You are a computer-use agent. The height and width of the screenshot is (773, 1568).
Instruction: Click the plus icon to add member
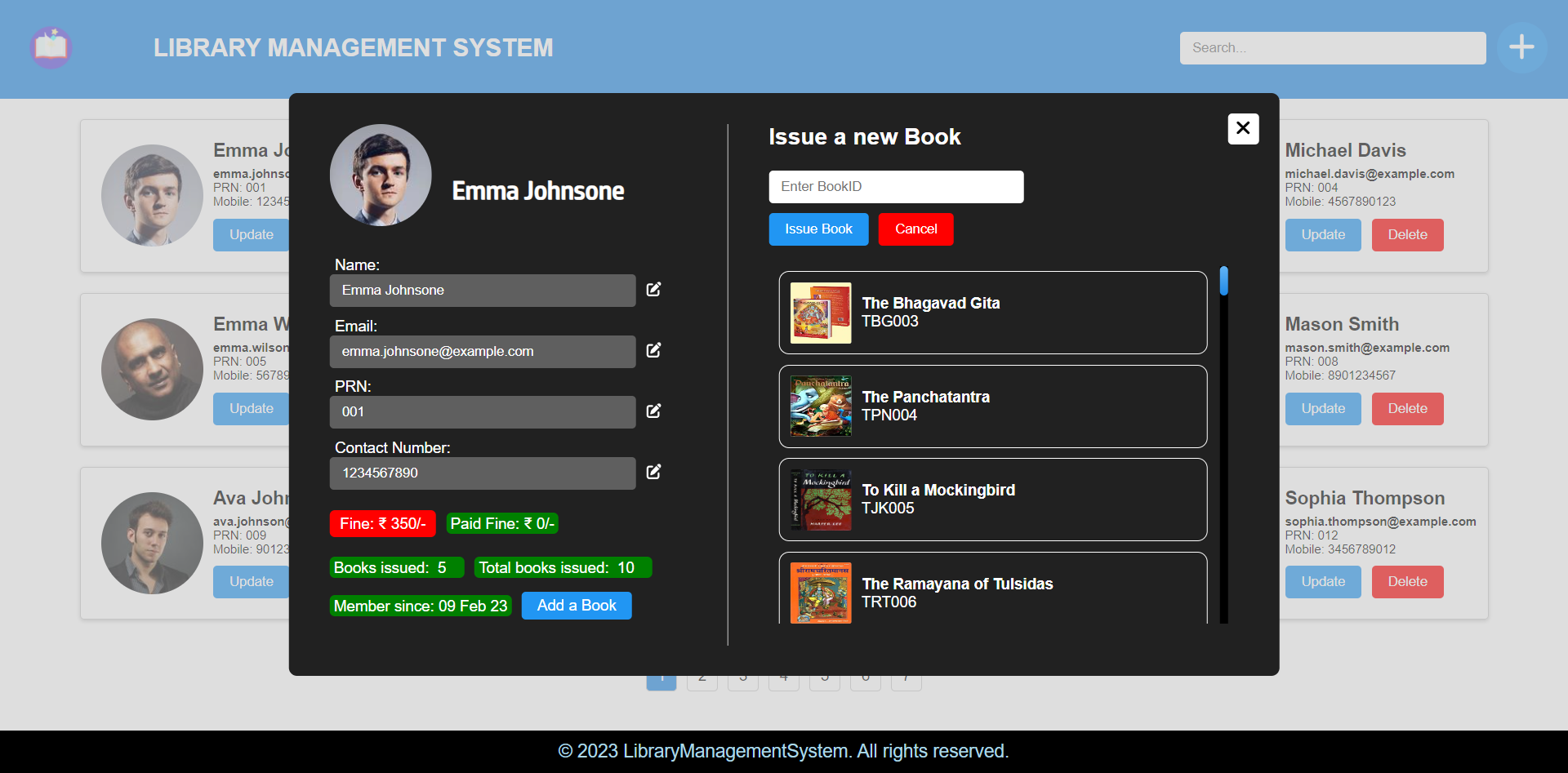point(1521,47)
